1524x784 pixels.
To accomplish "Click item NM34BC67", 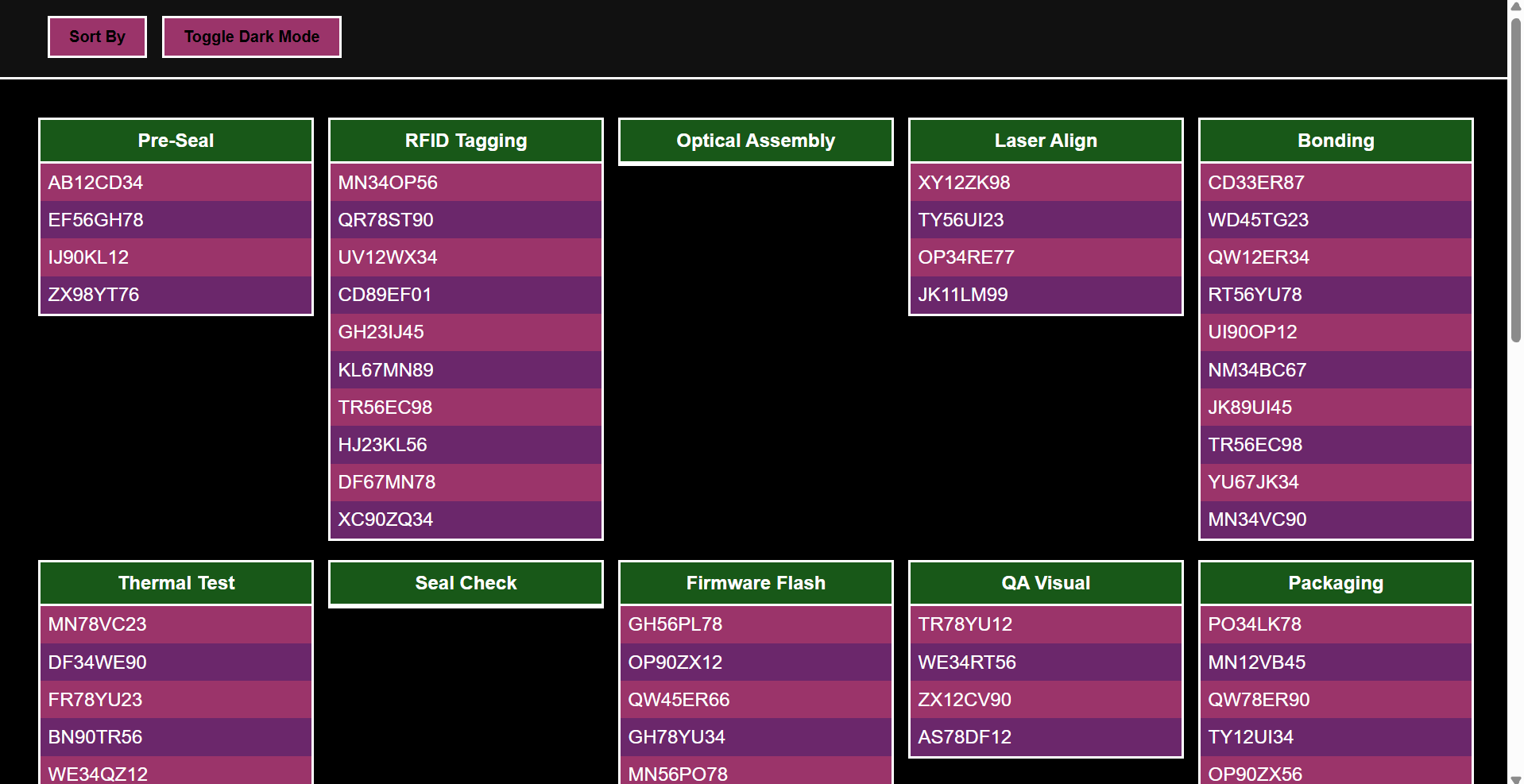I will (1336, 370).
